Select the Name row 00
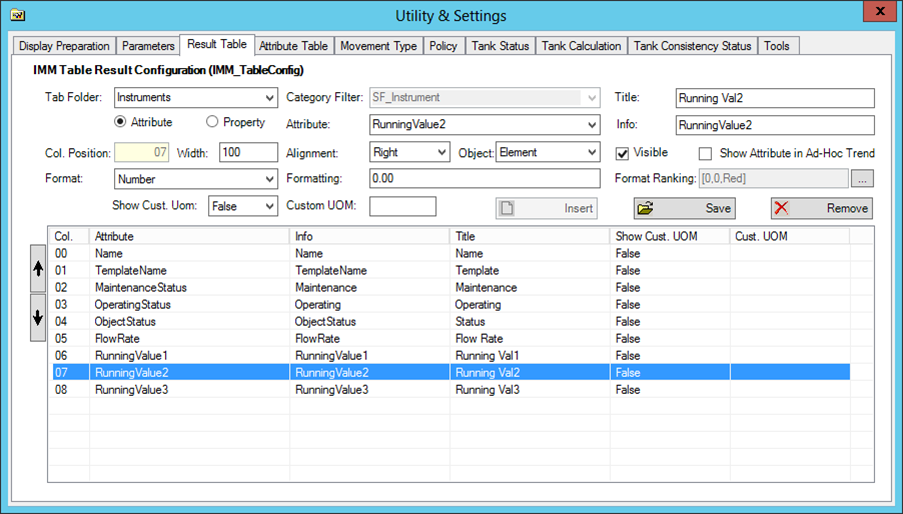This screenshot has height=514, width=903. pyautogui.click(x=452, y=253)
